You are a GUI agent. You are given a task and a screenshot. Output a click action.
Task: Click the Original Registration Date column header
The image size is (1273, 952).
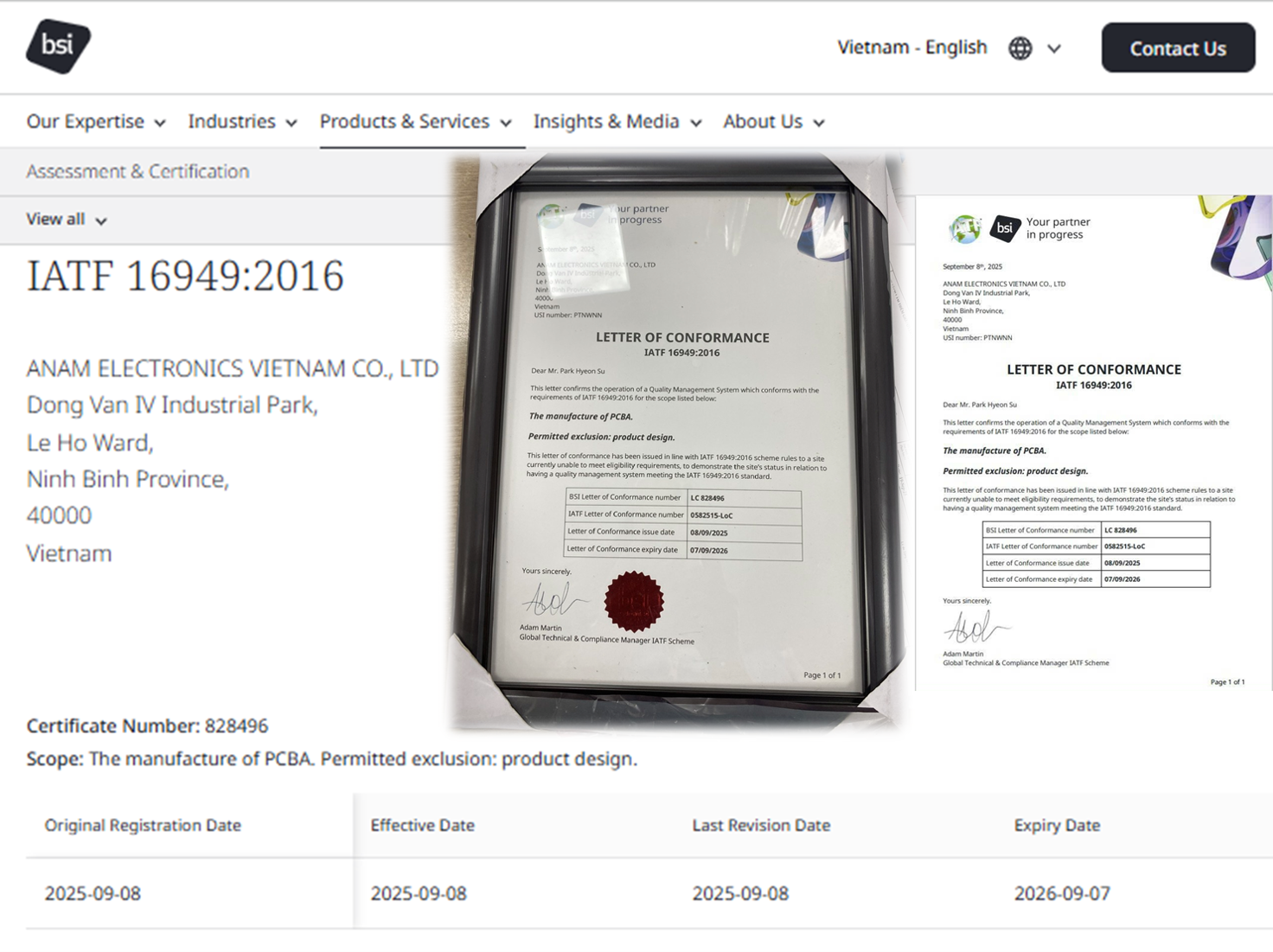point(143,825)
